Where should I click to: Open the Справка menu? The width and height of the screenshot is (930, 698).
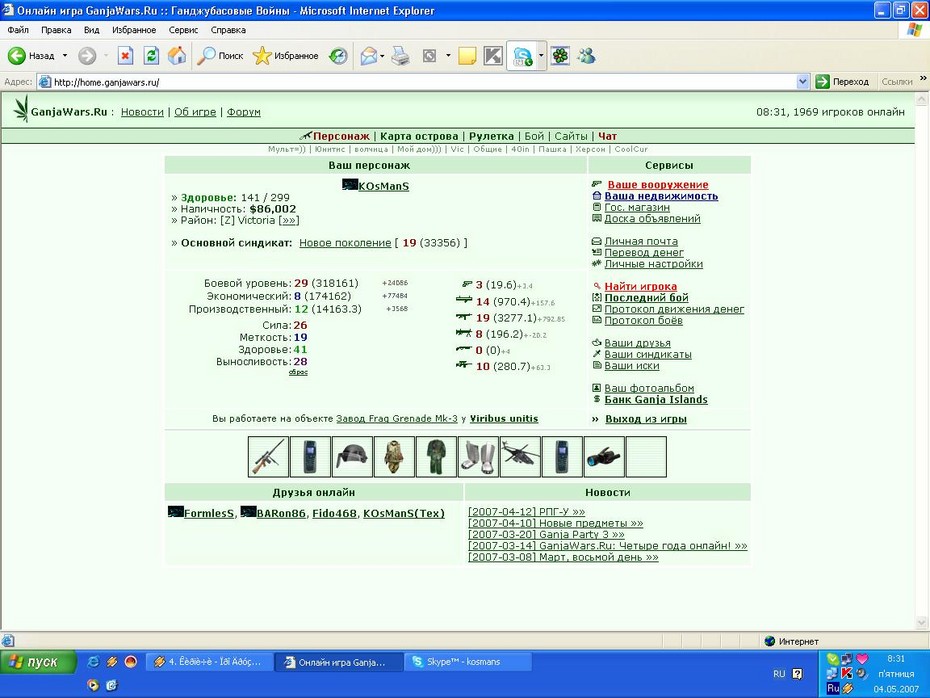tap(228, 30)
